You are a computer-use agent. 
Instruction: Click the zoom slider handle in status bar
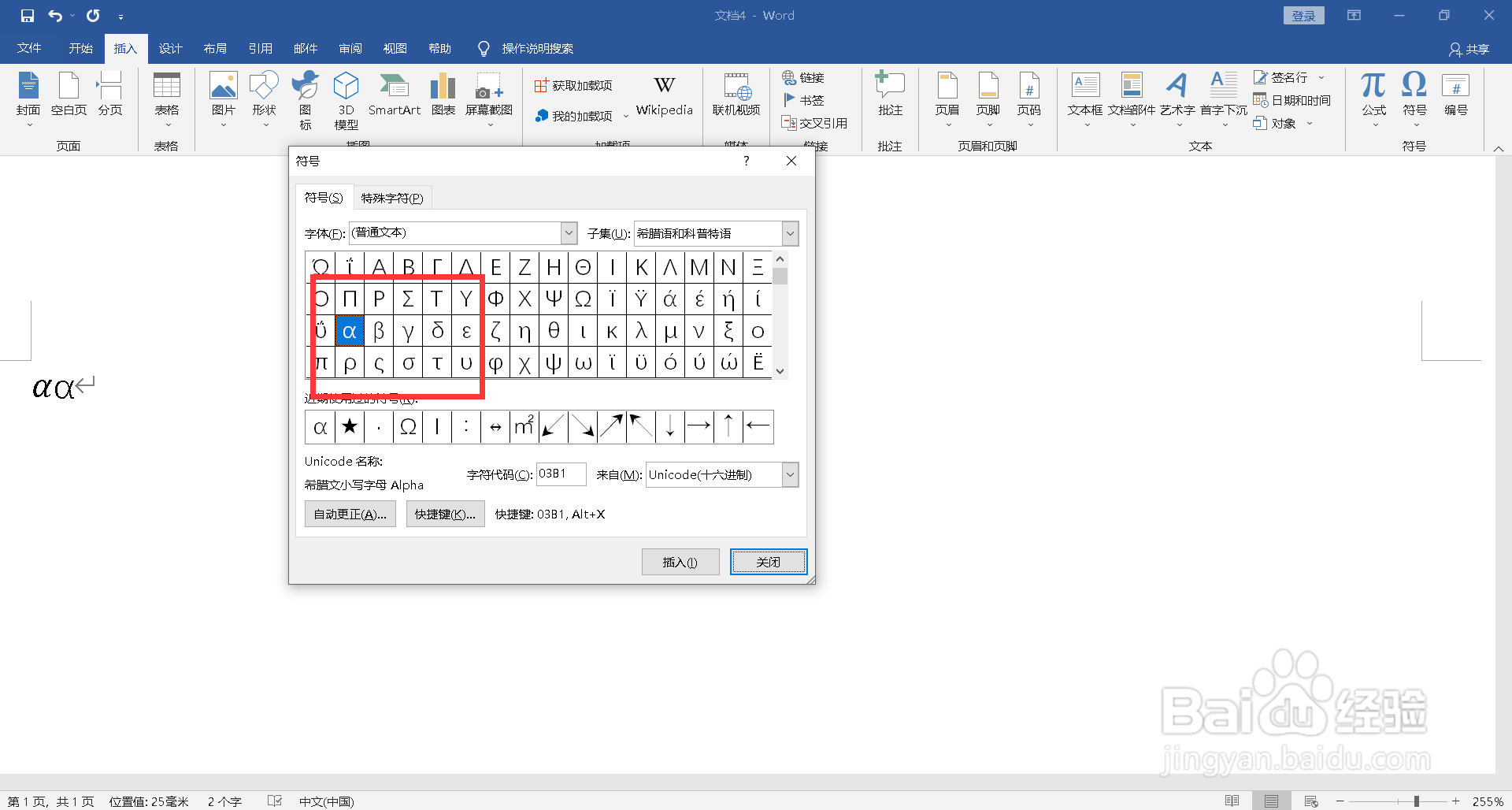[x=1416, y=801]
